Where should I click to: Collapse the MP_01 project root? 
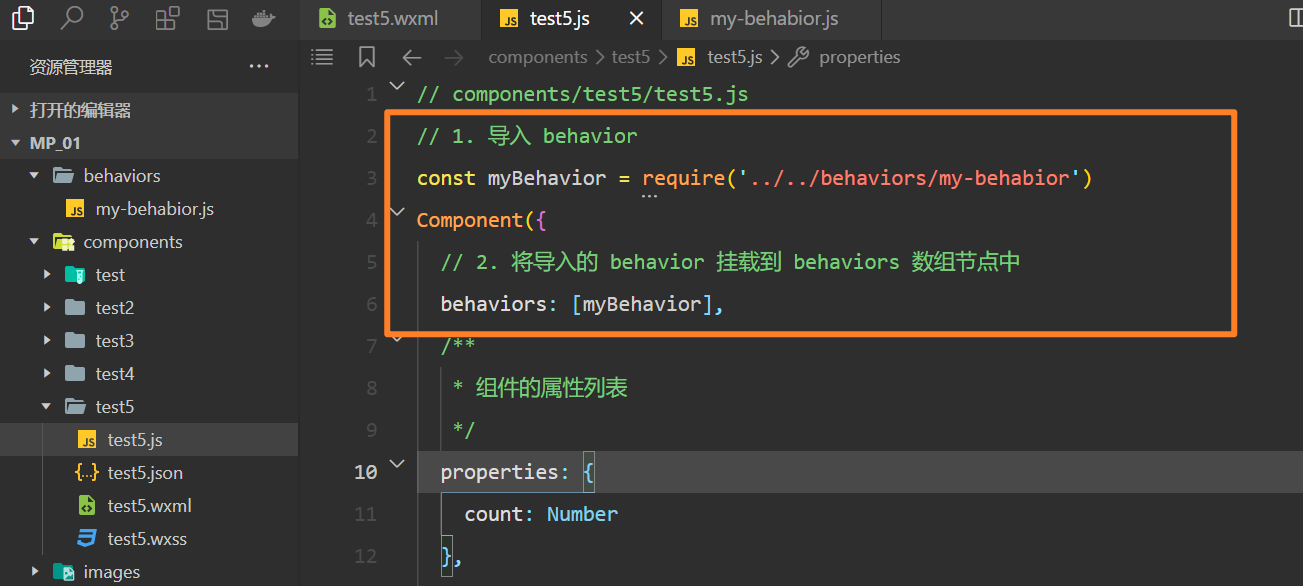tap(149, 143)
